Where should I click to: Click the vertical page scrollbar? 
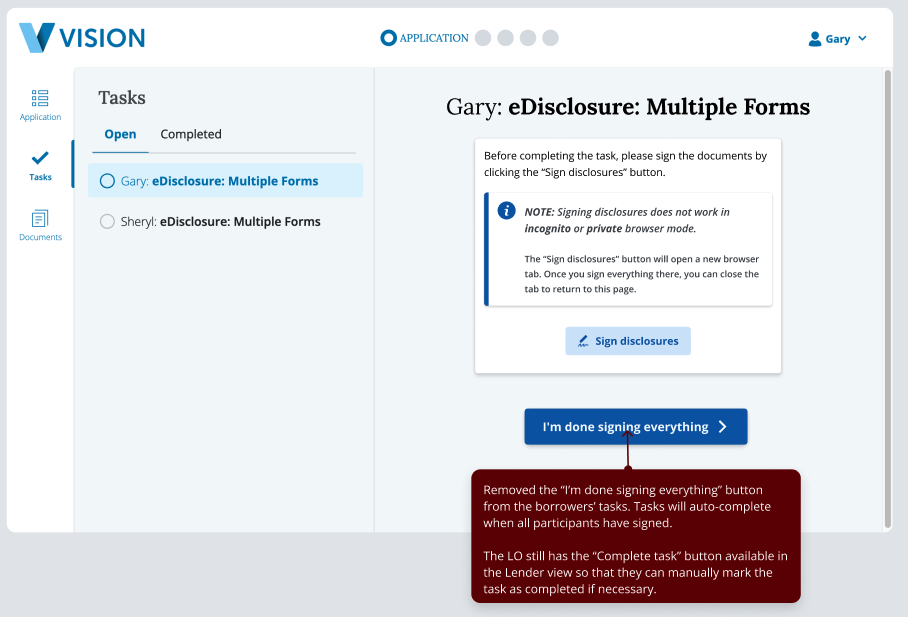886,300
